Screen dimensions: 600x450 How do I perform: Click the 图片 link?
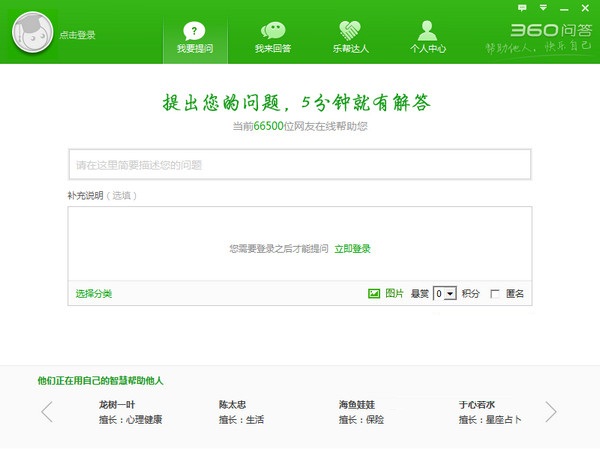[x=395, y=293]
